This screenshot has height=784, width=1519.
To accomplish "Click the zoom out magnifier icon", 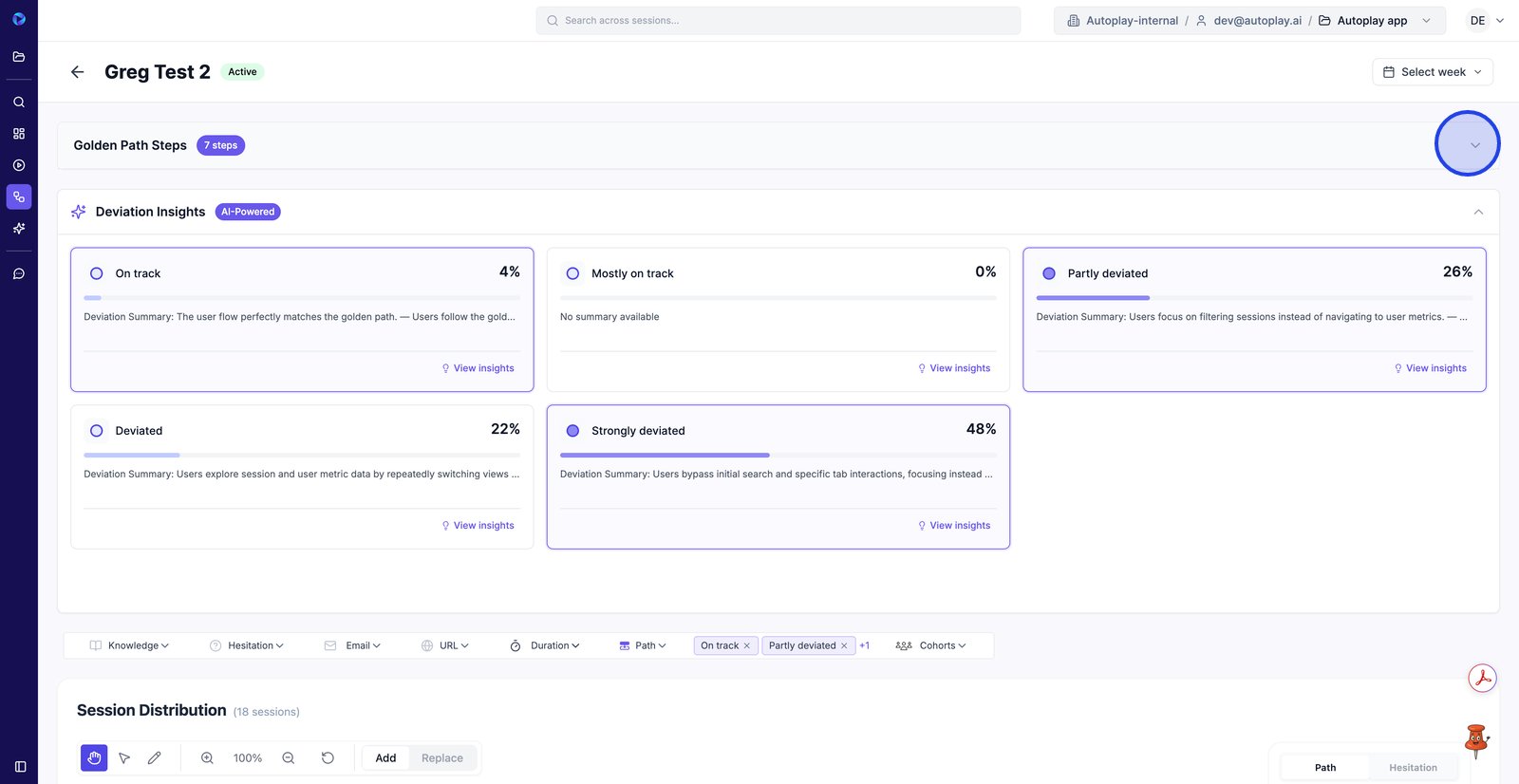I will (x=289, y=757).
